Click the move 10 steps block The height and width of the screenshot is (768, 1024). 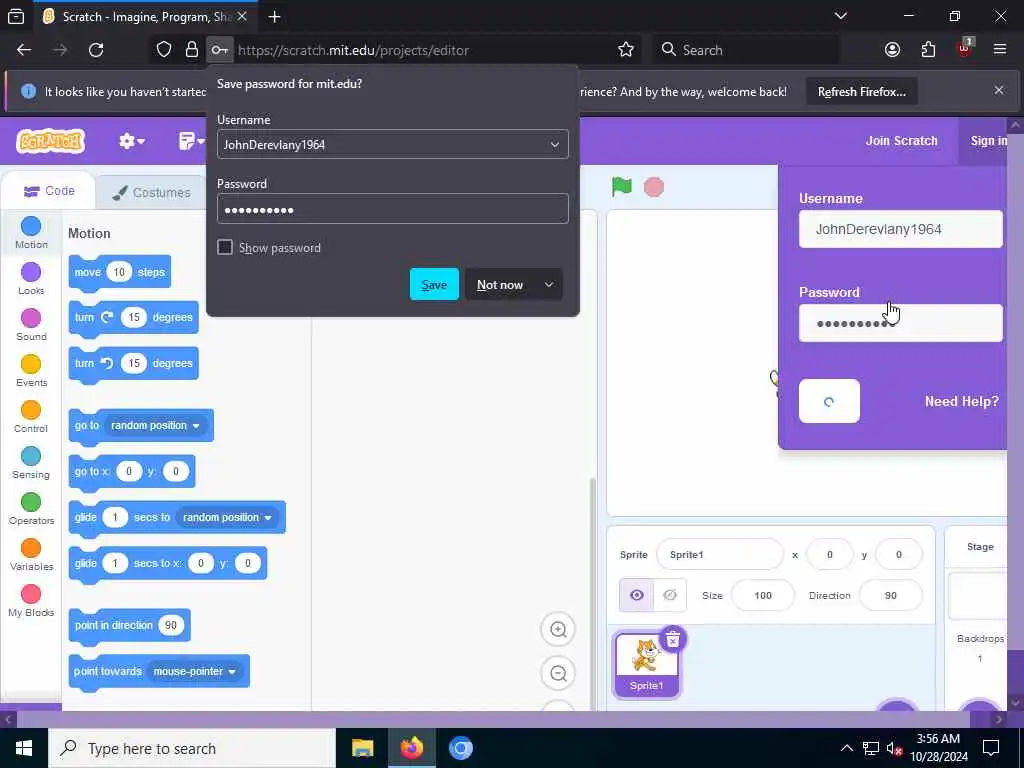tap(120, 272)
